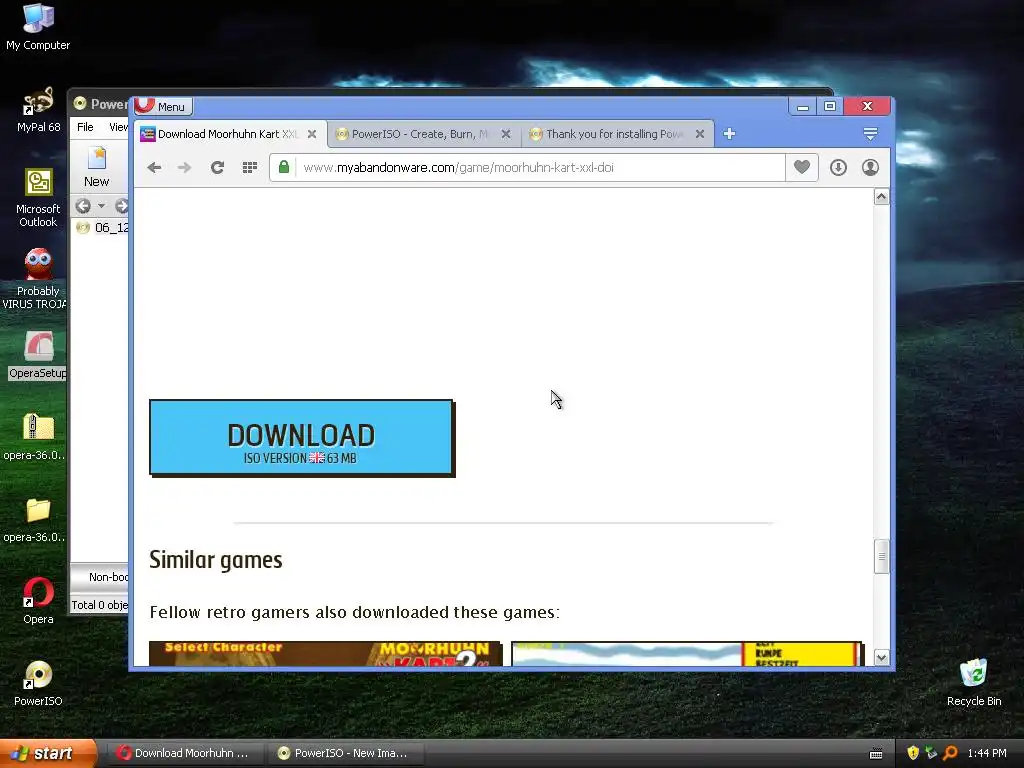Screen dimensions: 1024x768
Task: Click Non-boot status label in PowerISO
Action: (108, 577)
